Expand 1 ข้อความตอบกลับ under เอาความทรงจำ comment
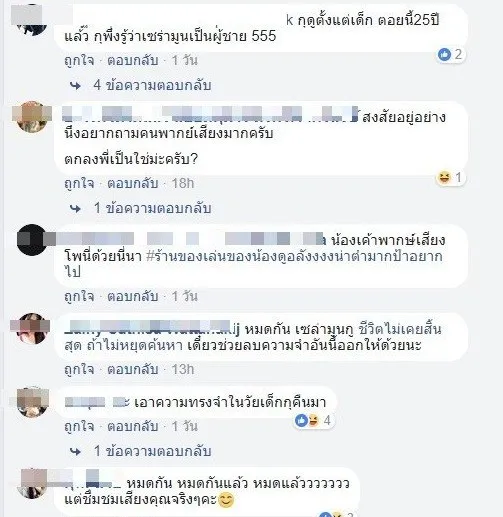 (152, 451)
